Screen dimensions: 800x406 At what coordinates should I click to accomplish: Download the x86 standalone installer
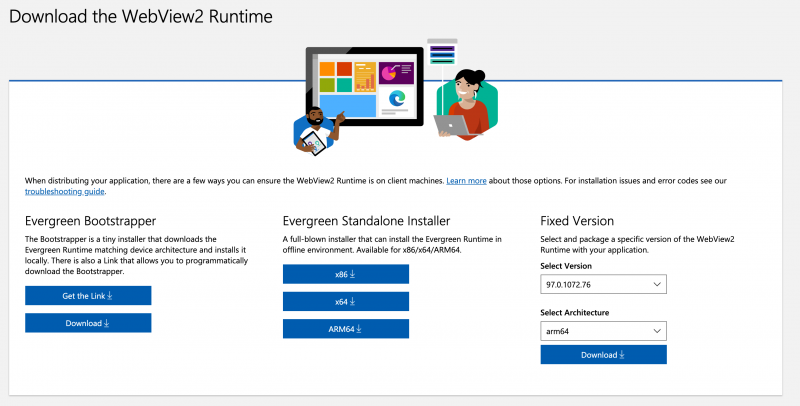tap(346, 274)
